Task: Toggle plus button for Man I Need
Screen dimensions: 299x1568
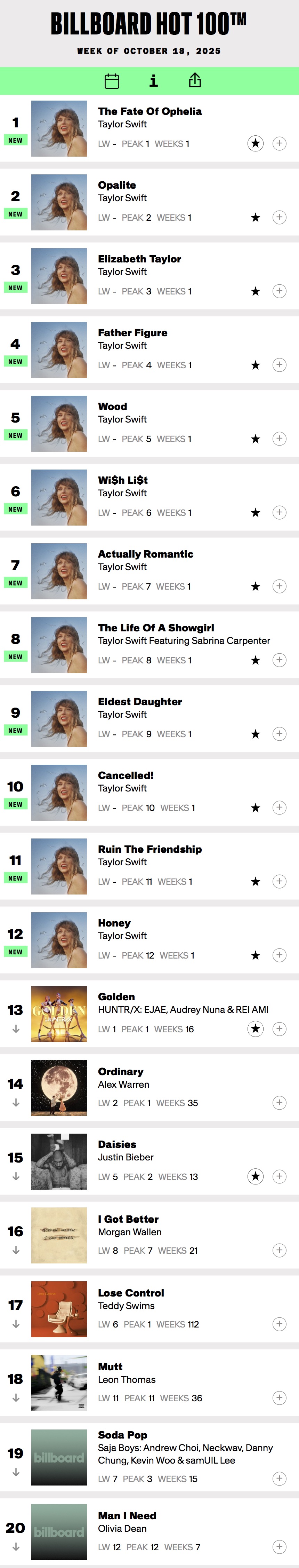Action: pos(279,1547)
